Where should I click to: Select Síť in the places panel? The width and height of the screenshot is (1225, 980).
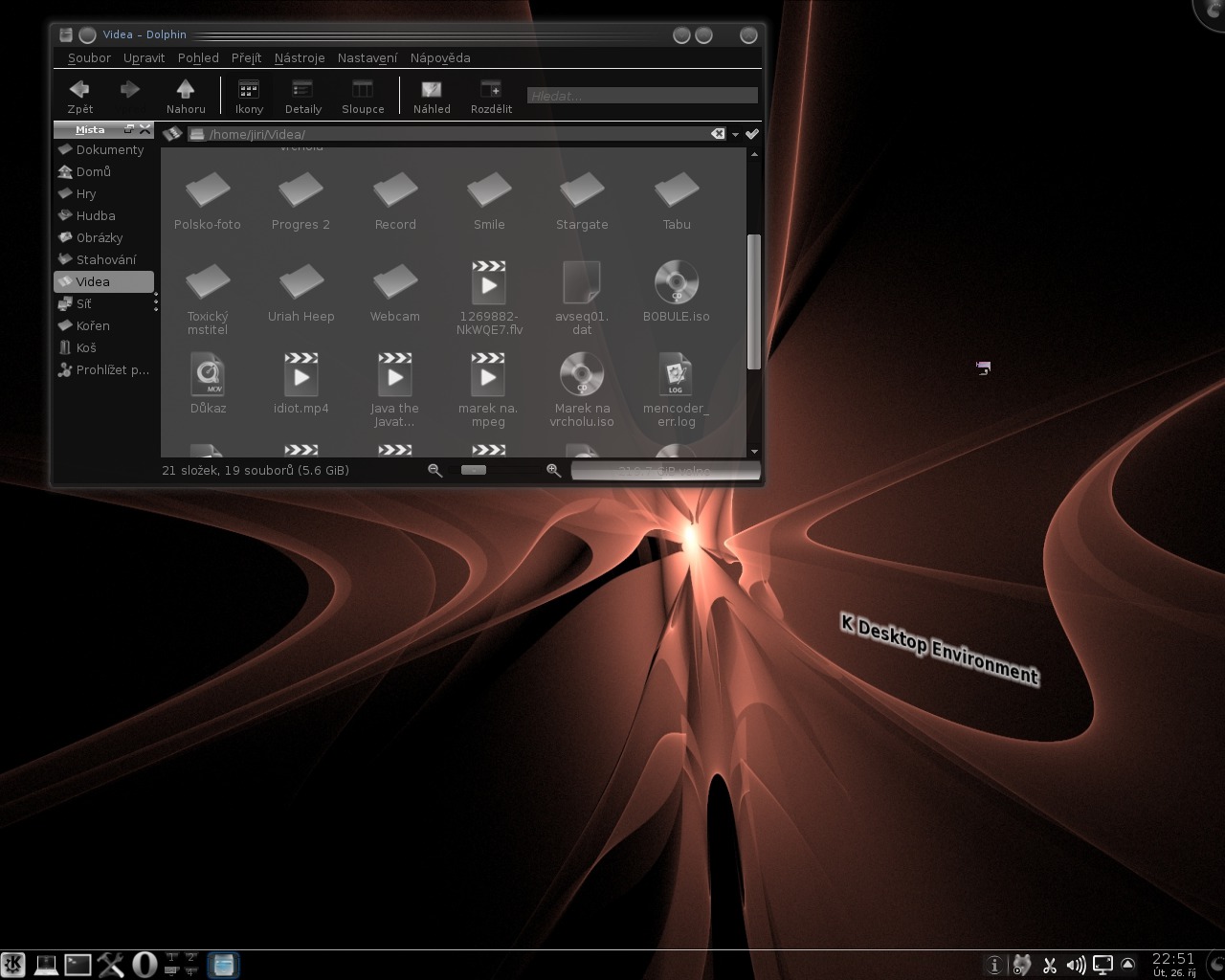click(x=103, y=303)
